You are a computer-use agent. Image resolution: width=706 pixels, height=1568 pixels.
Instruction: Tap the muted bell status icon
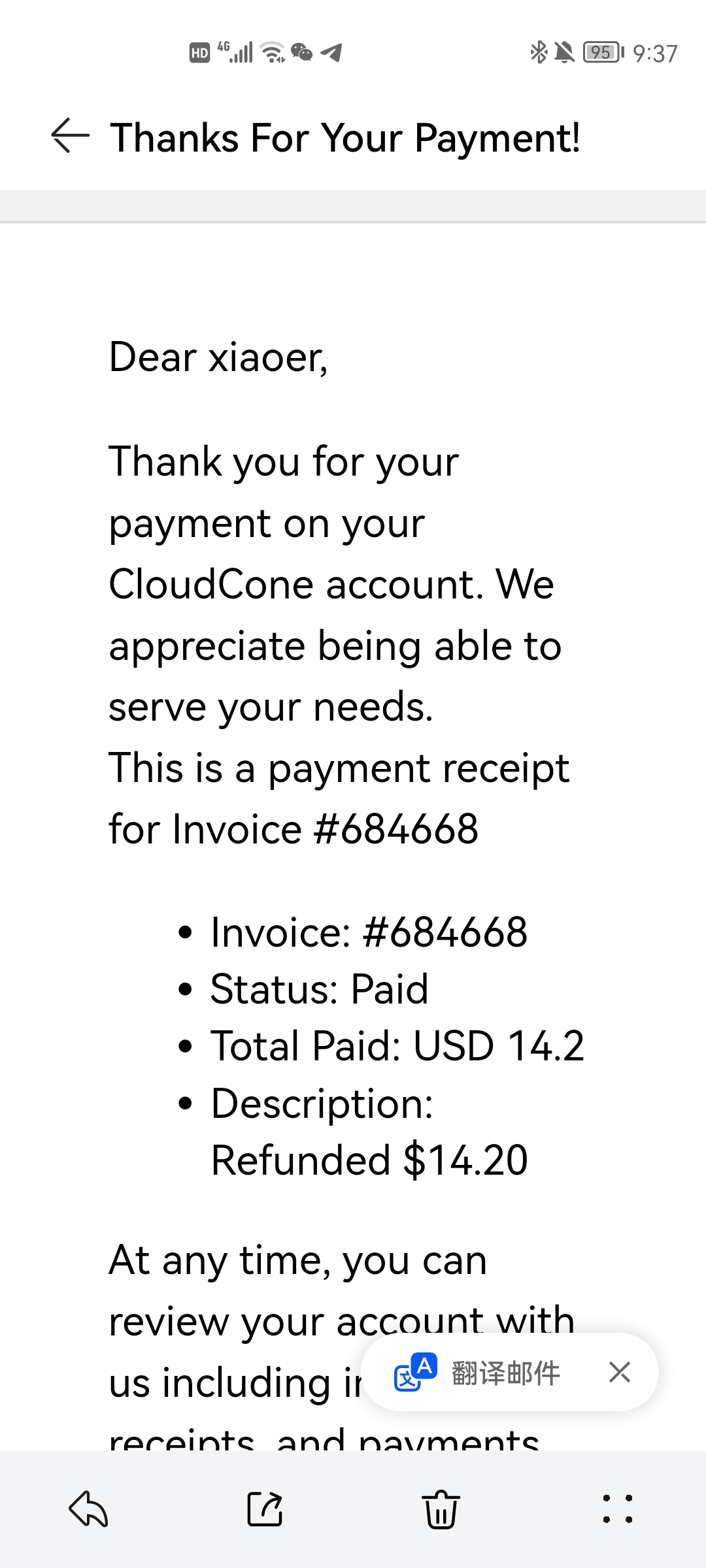[x=564, y=52]
